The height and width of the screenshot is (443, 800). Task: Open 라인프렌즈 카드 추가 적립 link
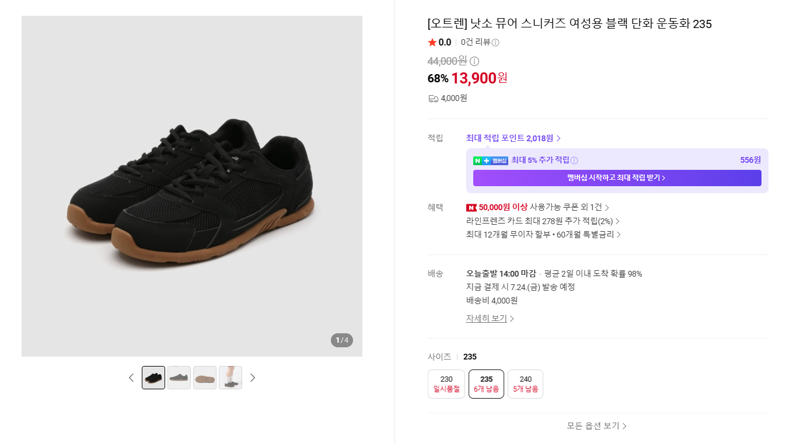pyautogui.click(x=543, y=221)
